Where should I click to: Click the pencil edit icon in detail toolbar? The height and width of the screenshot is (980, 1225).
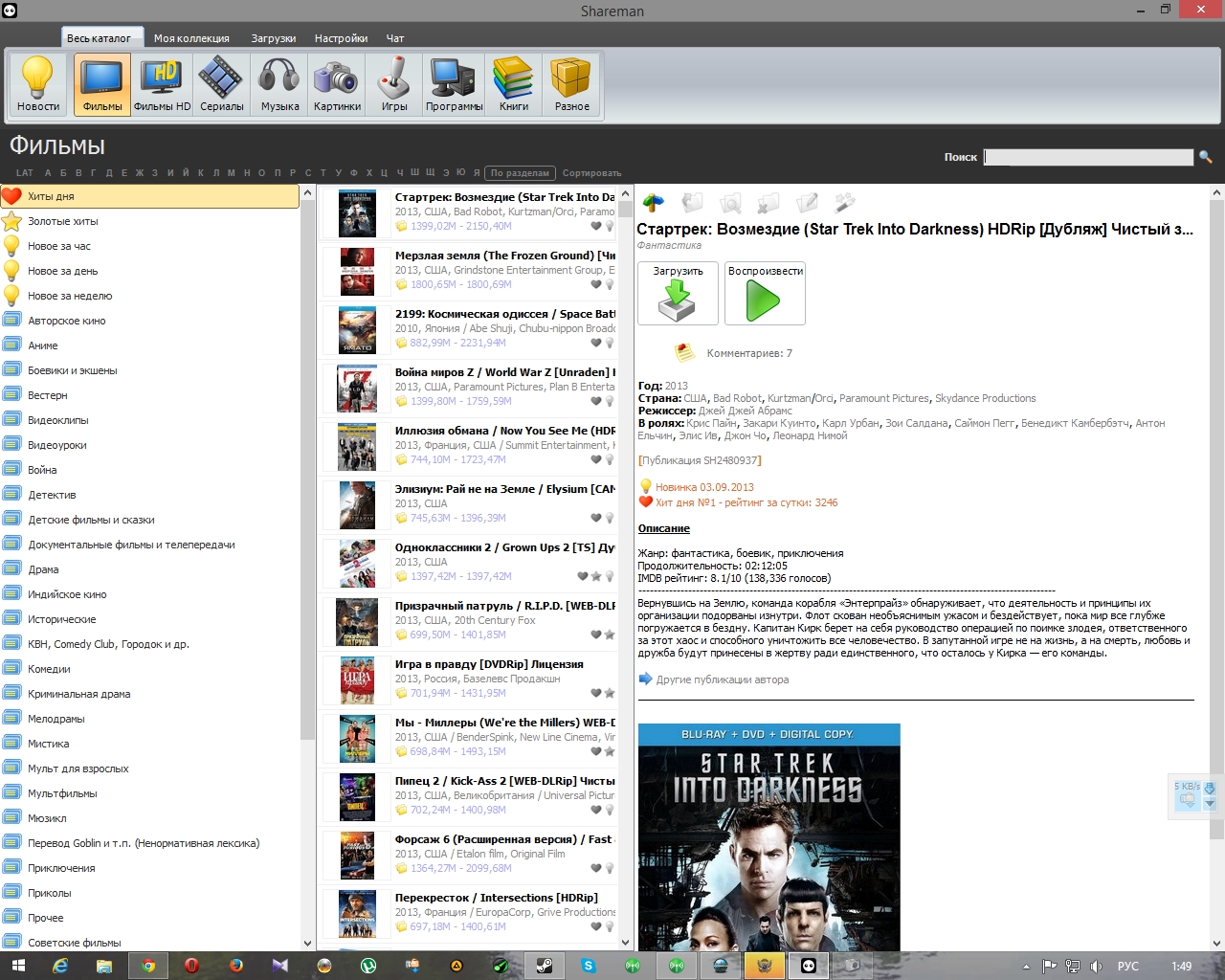[x=807, y=202]
